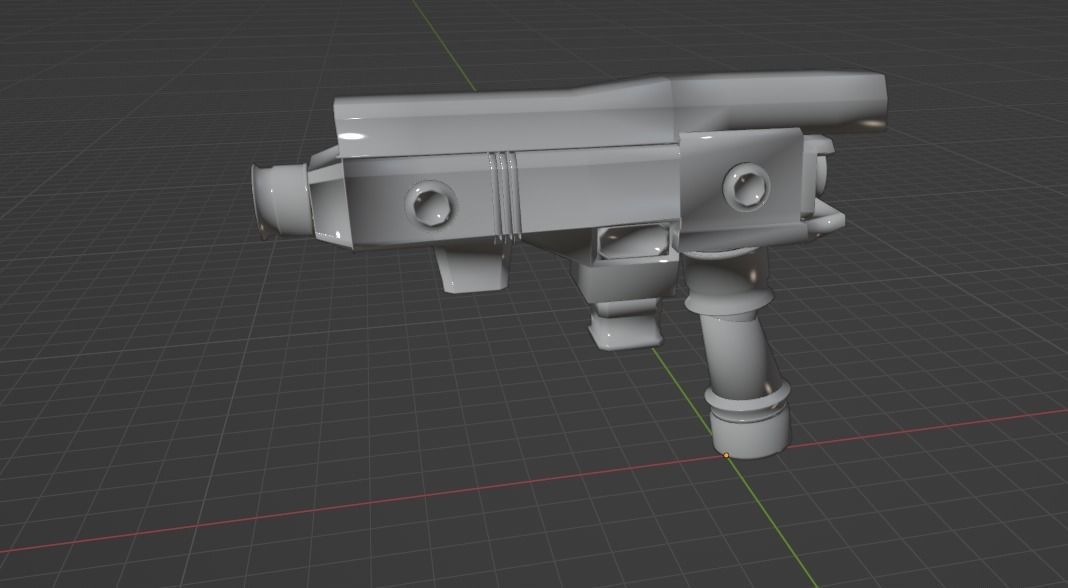Click the right circular bolt on rear plate

pyautogui.click(x=746, y=186)
